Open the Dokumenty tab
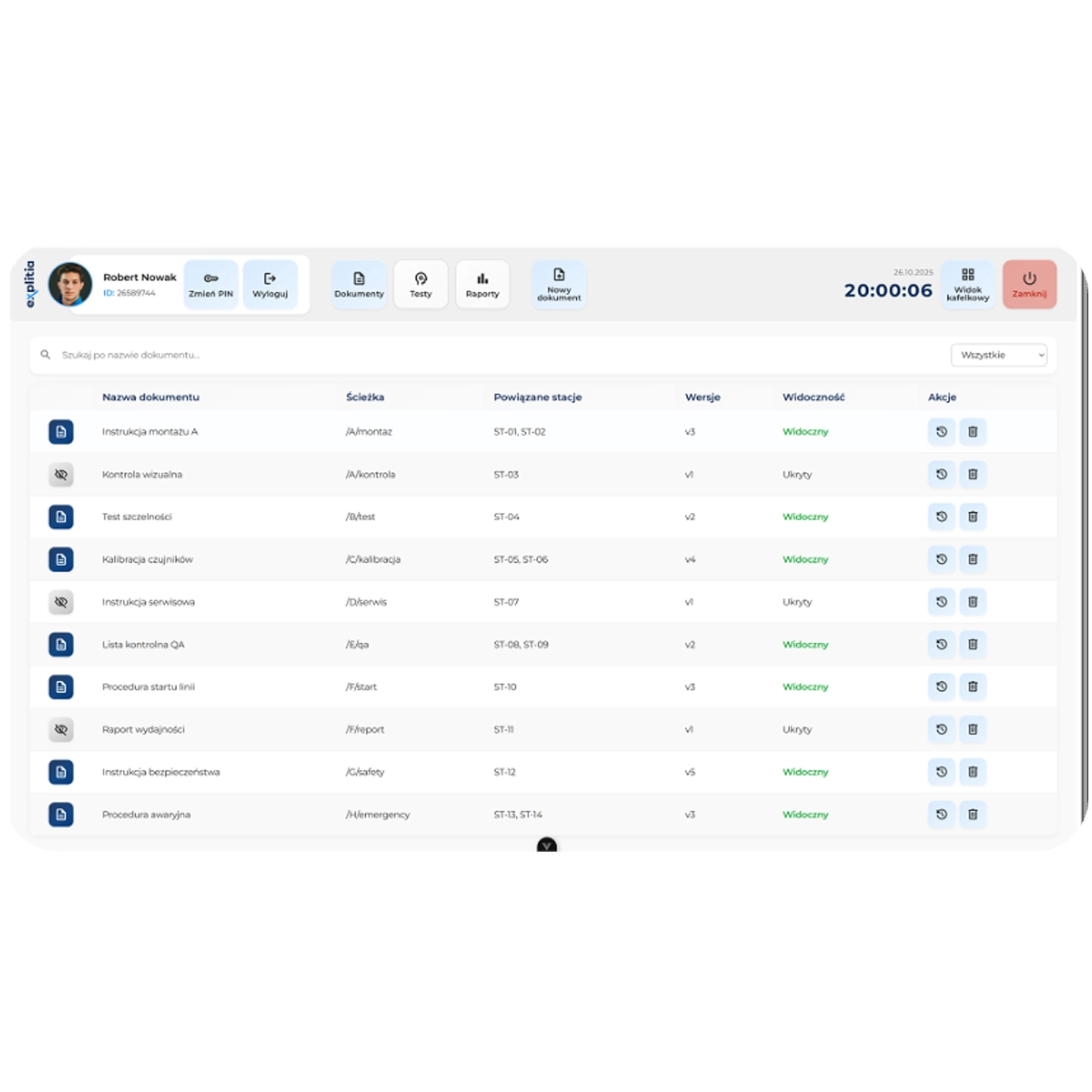 [x=359, y=285]
